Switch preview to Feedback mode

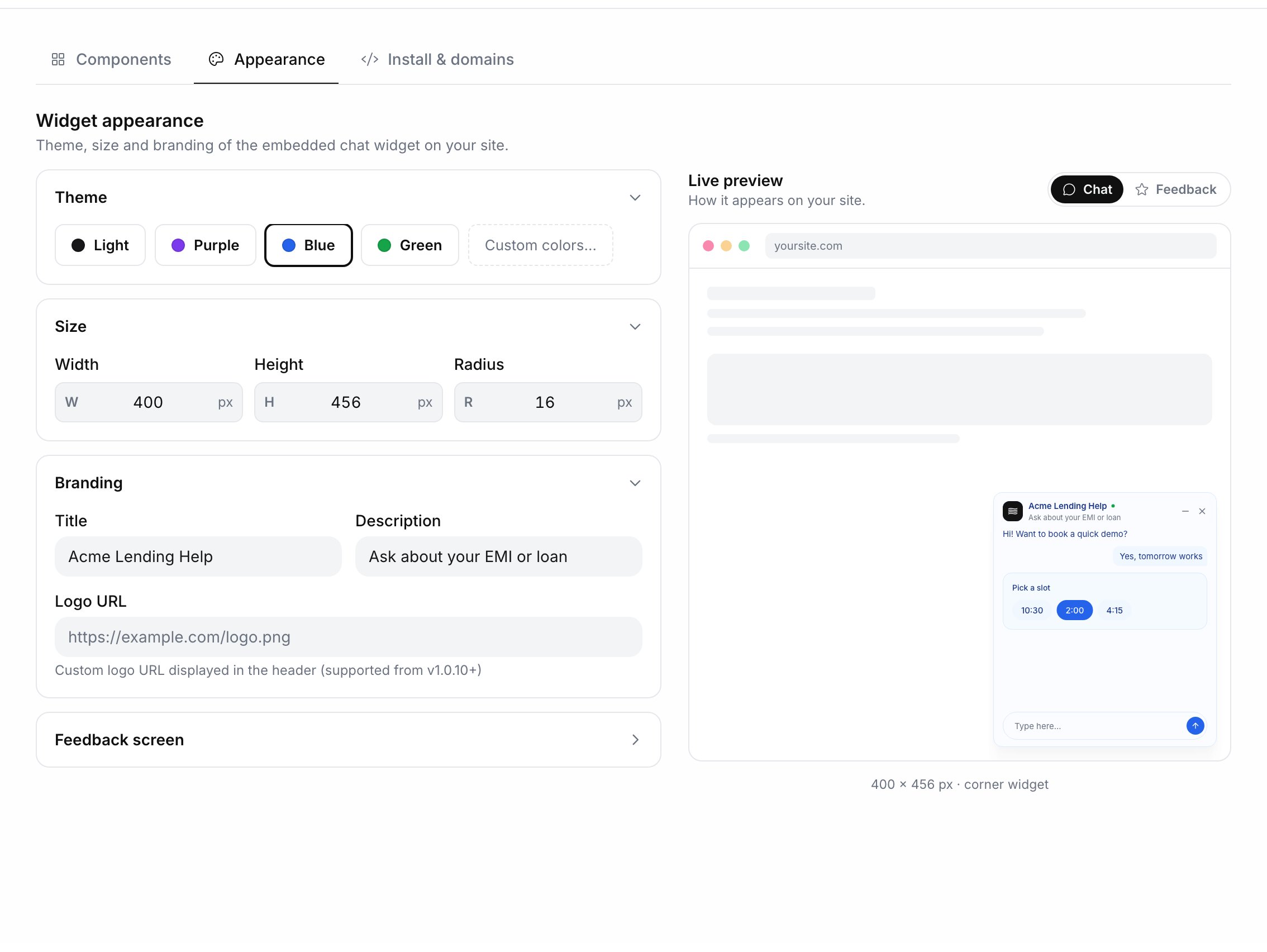[x=1175, y=189]
